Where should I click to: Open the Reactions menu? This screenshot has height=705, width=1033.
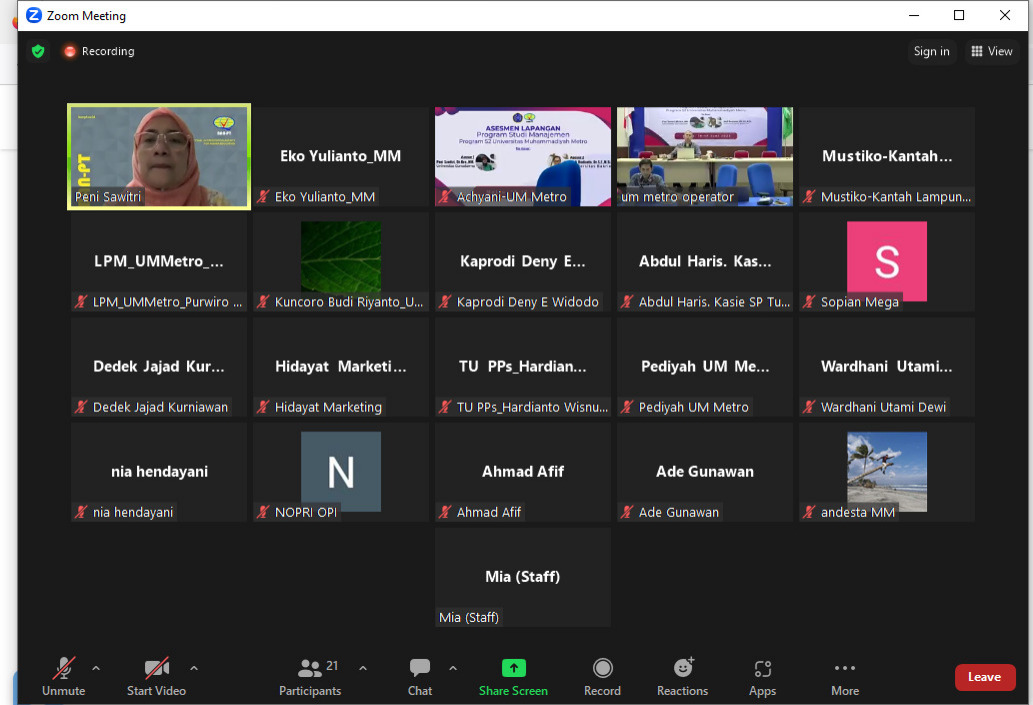682,675
